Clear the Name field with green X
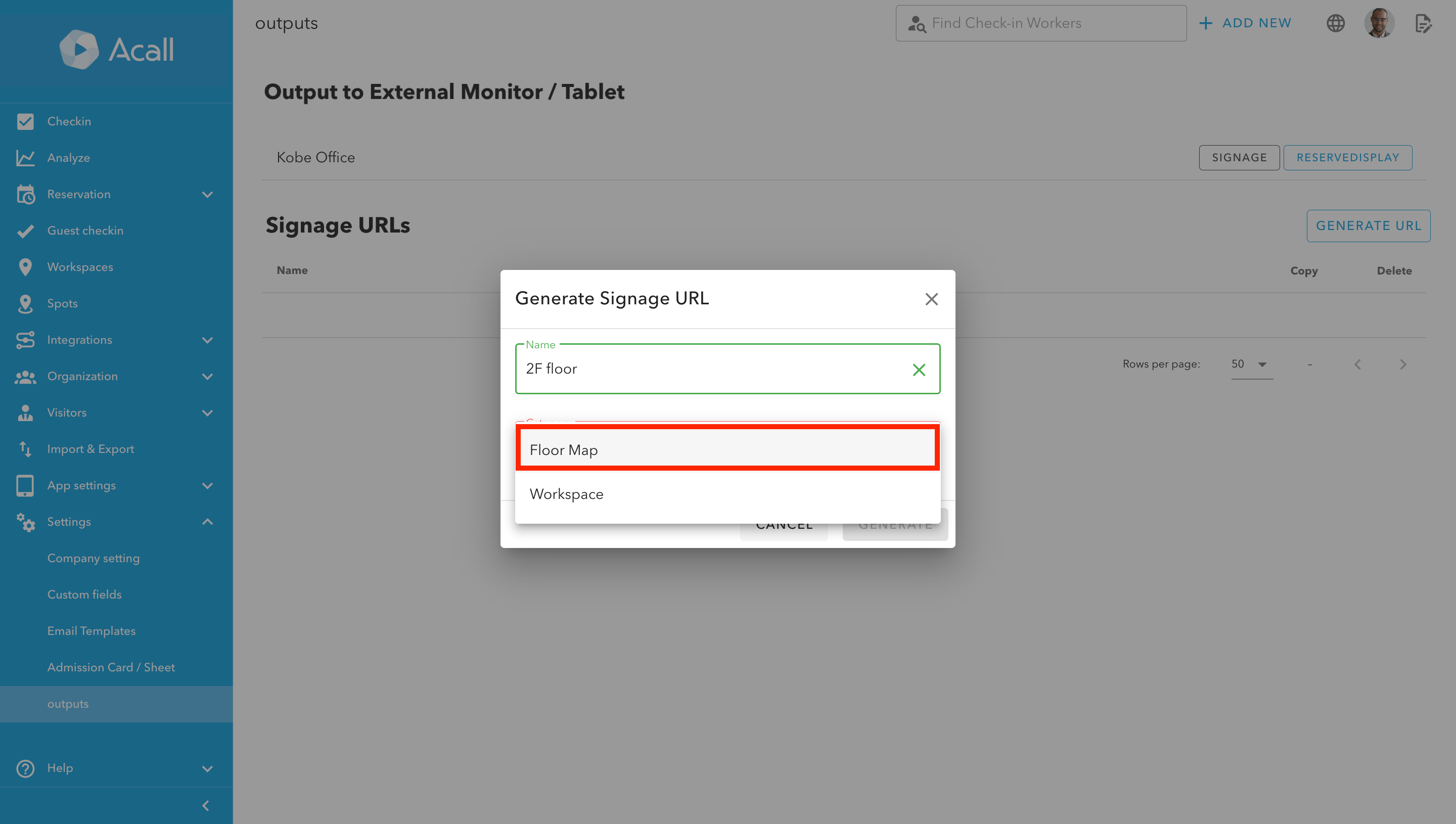 919,370
